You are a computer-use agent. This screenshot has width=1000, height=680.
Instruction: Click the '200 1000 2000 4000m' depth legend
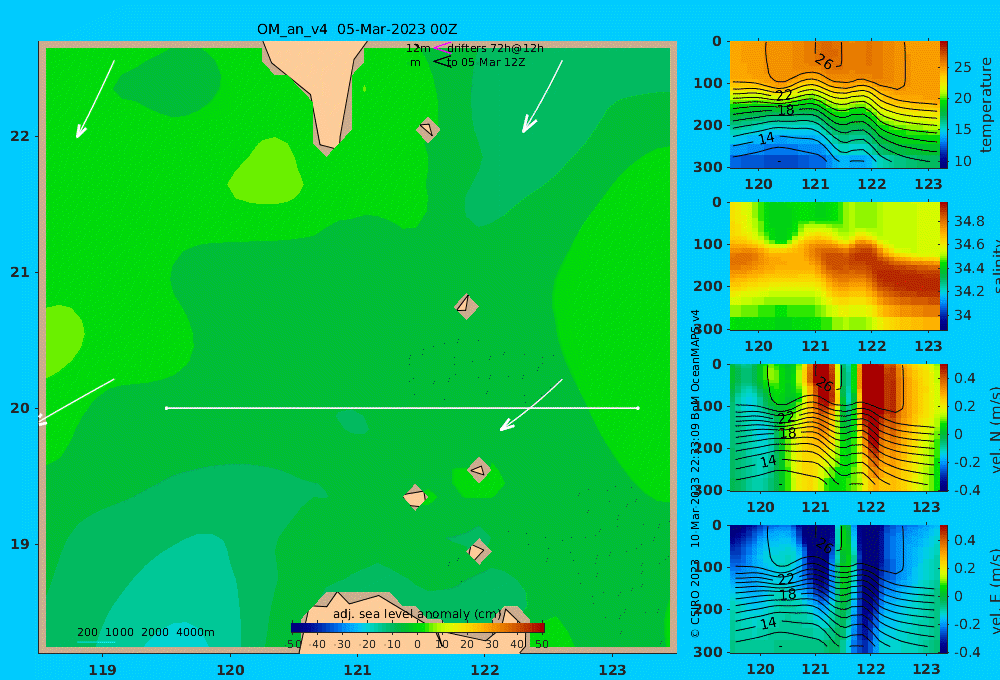tap(146, 632)
